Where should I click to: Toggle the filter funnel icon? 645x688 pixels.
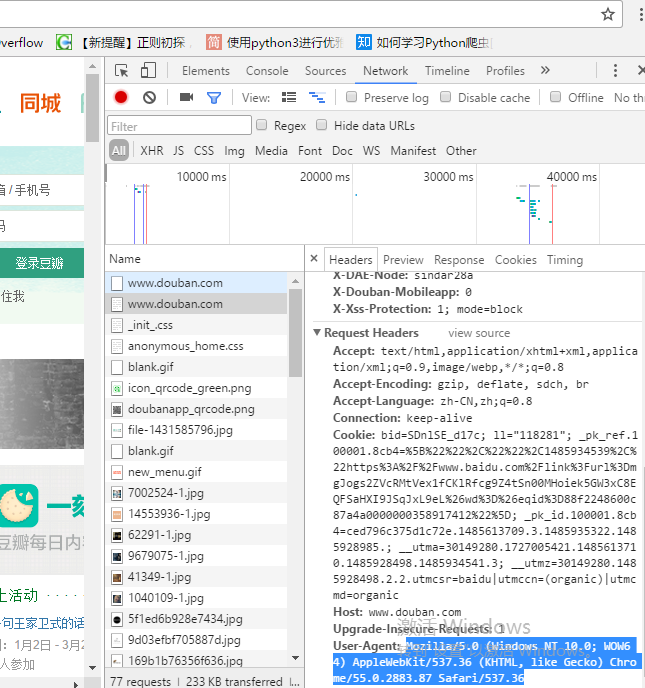point(214,97)
